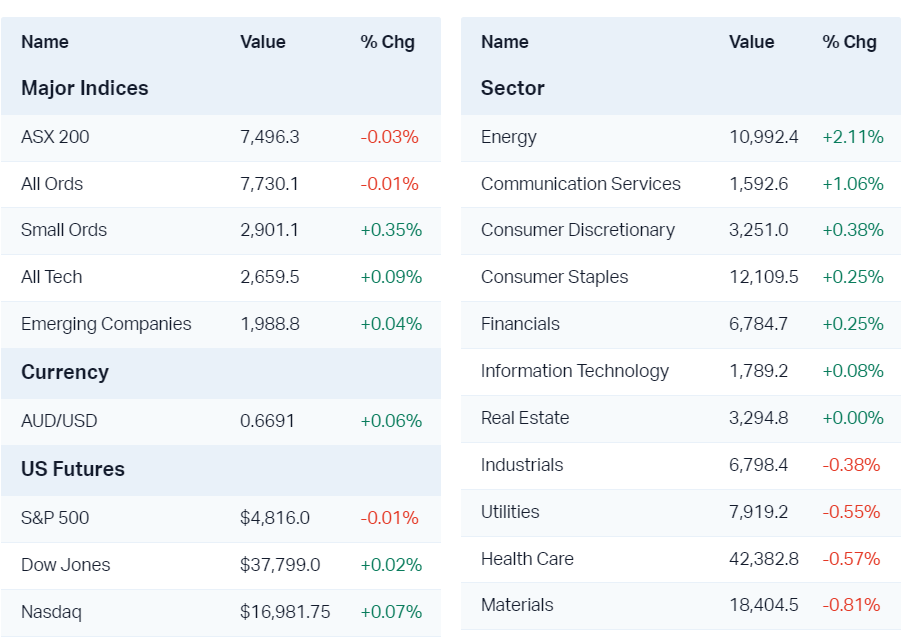This screenshot has width=903, height=637.
Task: Click the Nasdaq futures name
Action: 51,612
